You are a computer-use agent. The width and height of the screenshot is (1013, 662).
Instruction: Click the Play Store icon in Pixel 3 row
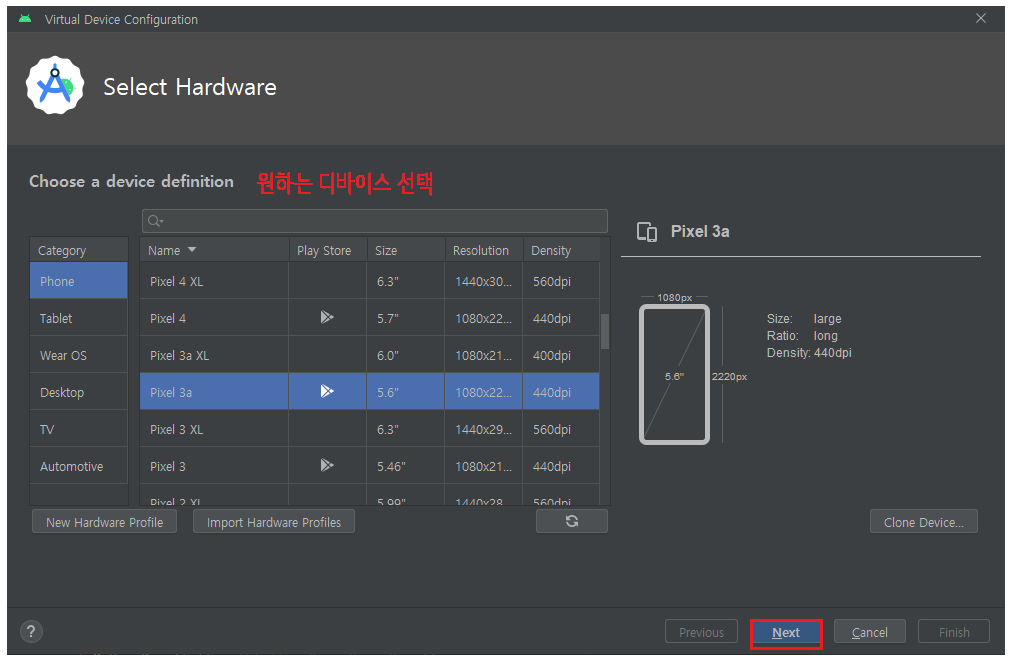click(x=327, y=465)
